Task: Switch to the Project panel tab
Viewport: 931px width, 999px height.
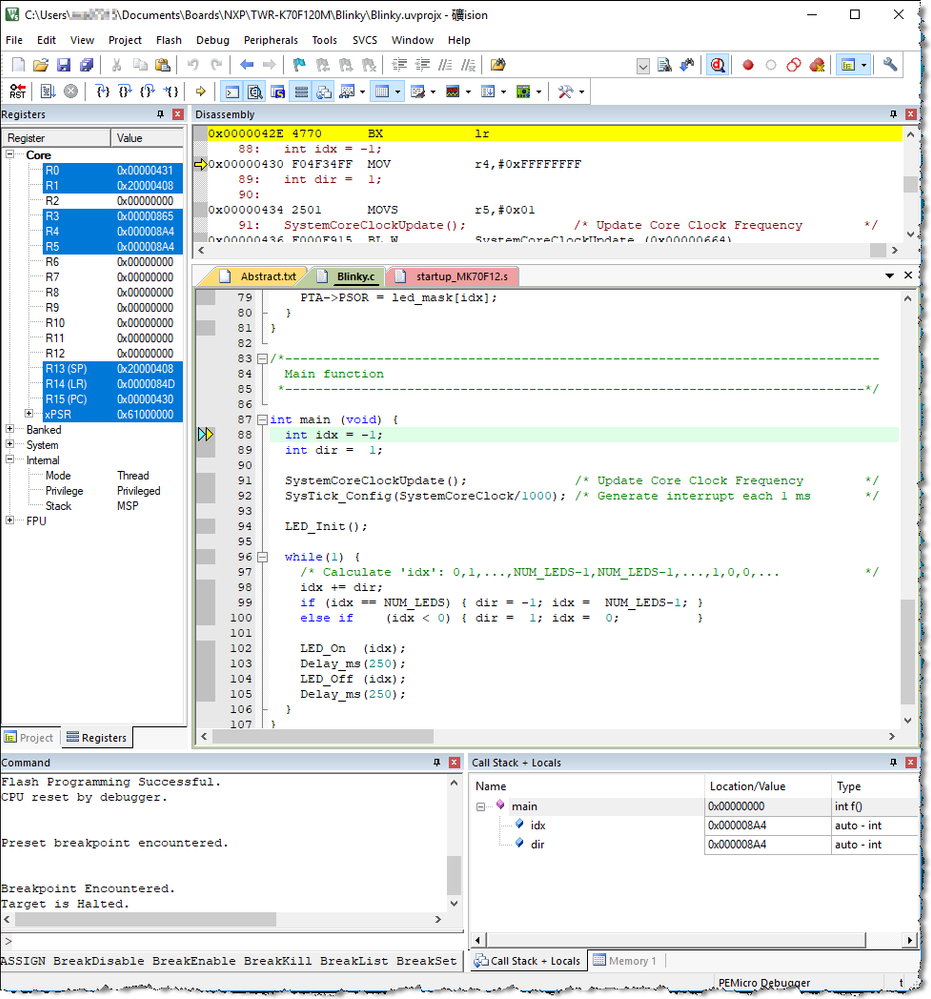Action: [29, 738]
